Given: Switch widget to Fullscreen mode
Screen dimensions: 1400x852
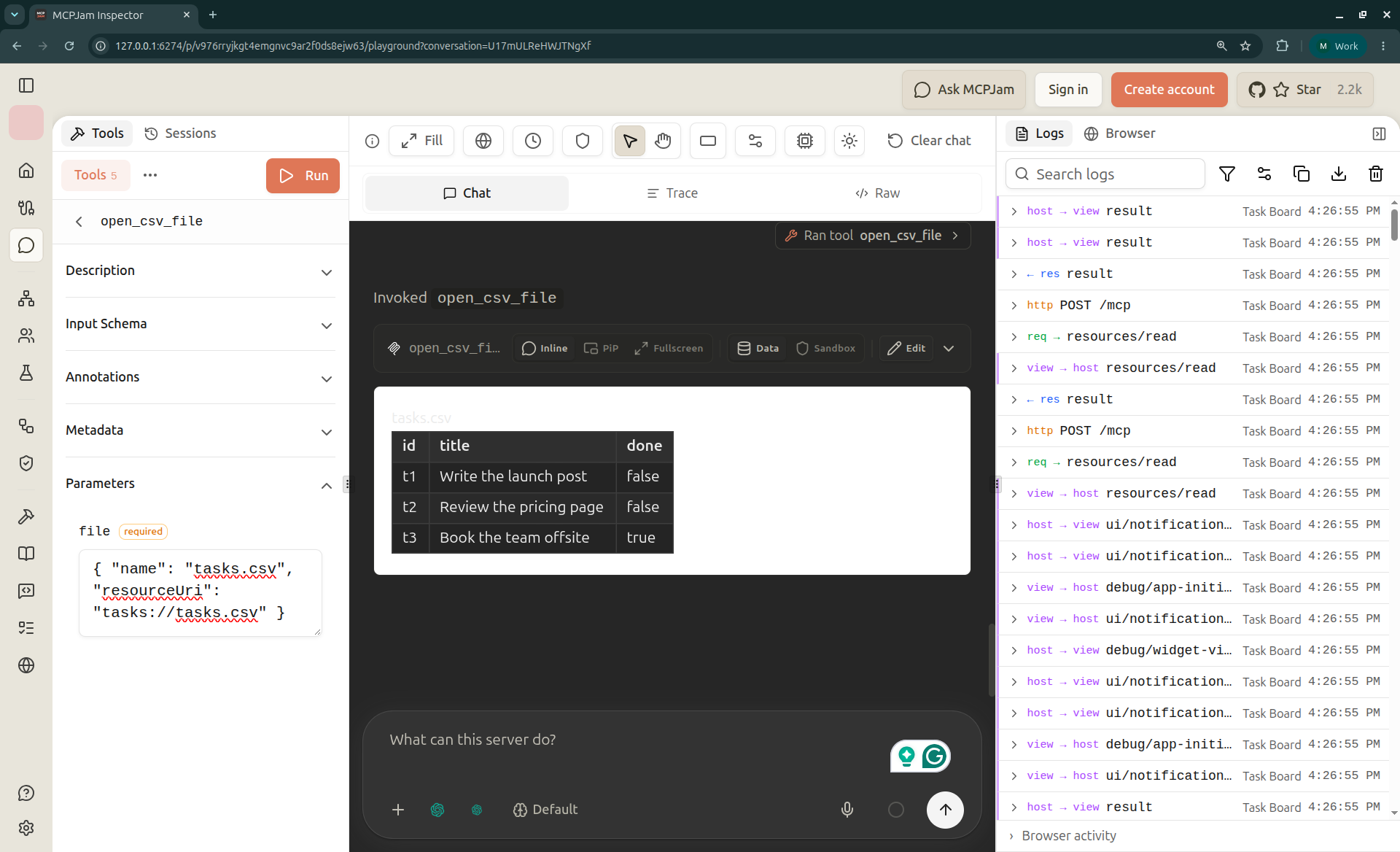Looking at the screenshot, I should pyautogui.click(x=669, y=349).
